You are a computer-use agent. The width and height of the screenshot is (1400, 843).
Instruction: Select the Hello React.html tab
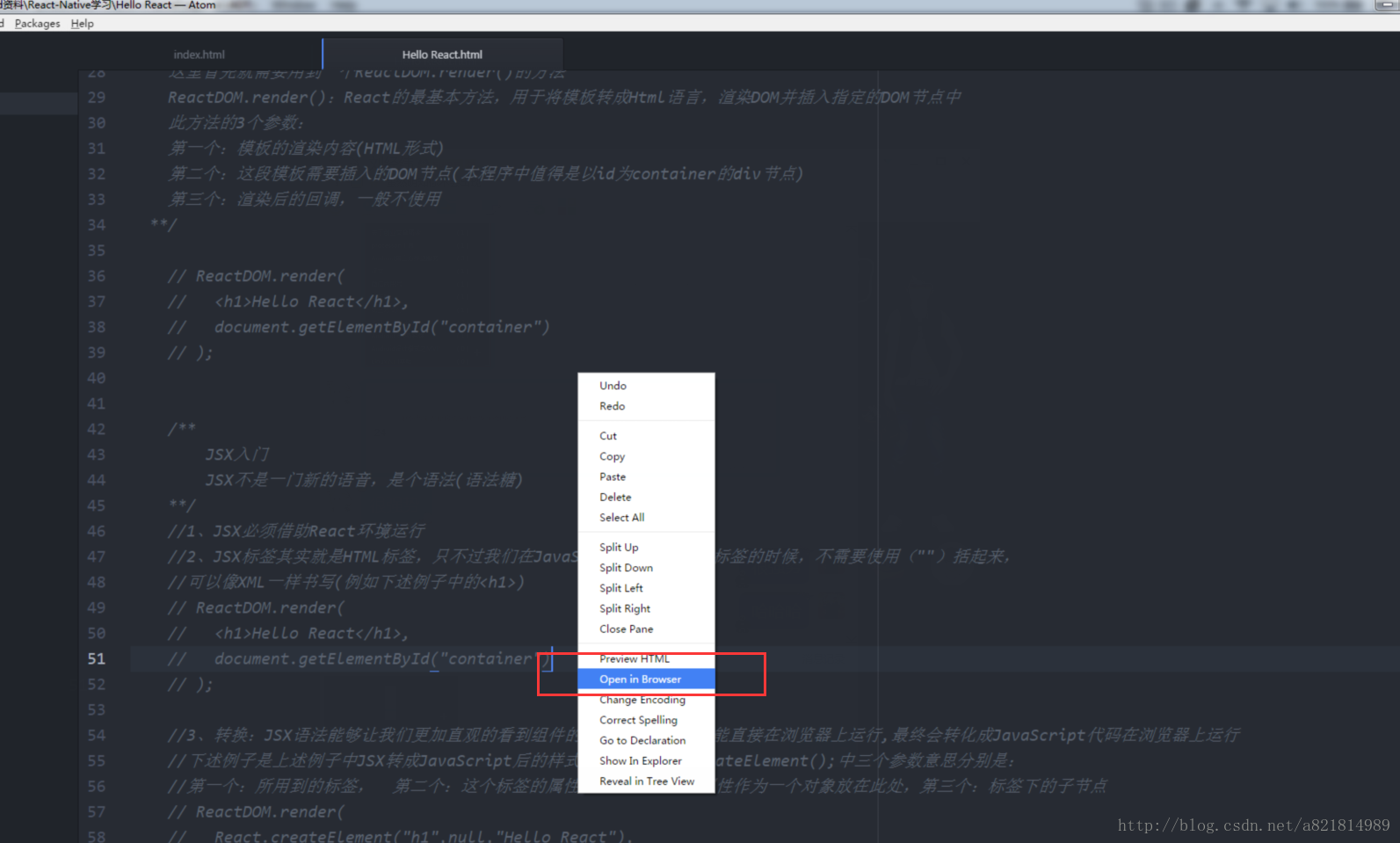[442, 55]
